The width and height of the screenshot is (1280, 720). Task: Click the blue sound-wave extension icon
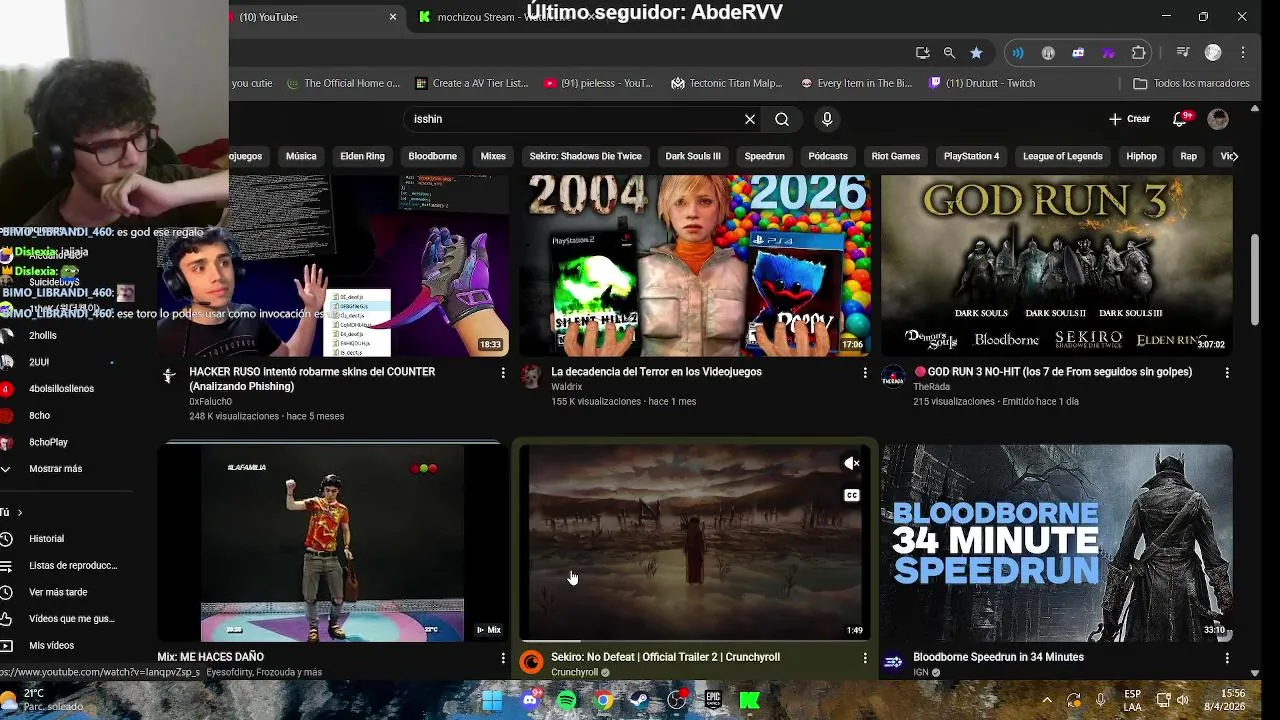pos(1018,53)
